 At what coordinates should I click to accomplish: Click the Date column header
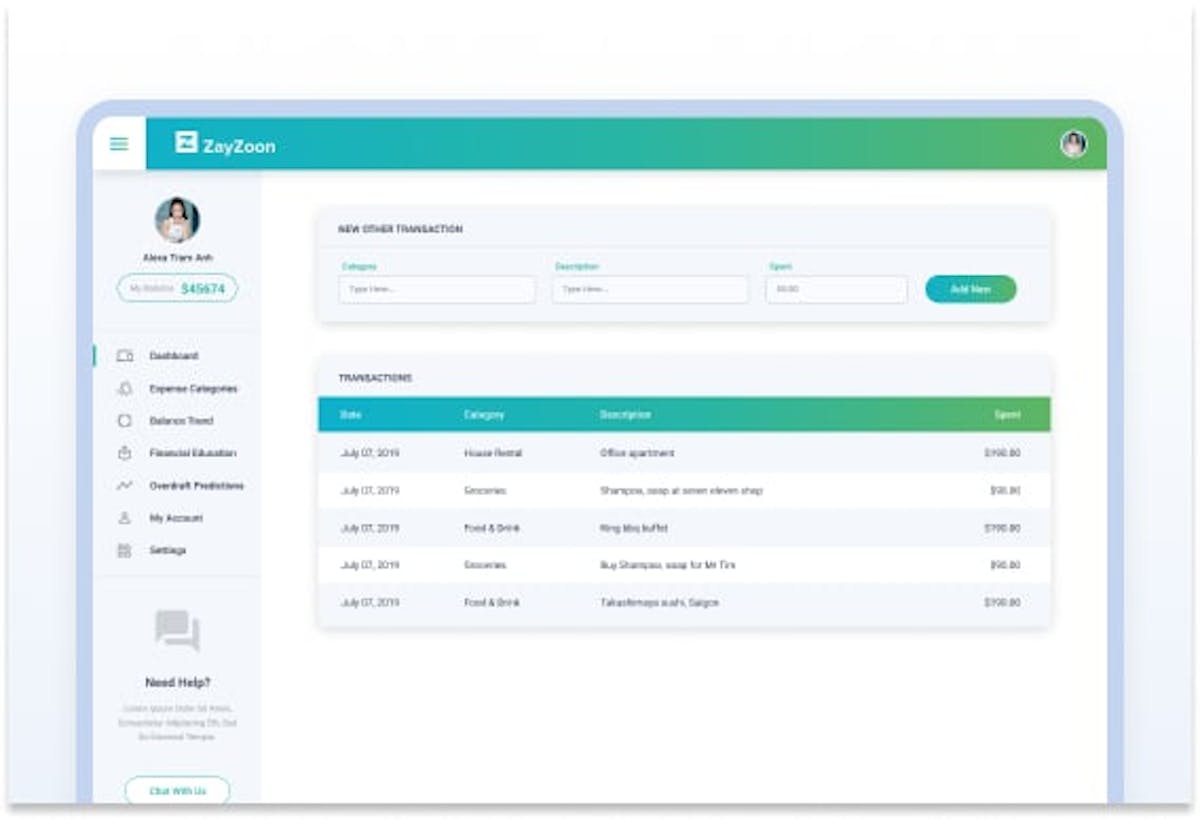point(350,414)
